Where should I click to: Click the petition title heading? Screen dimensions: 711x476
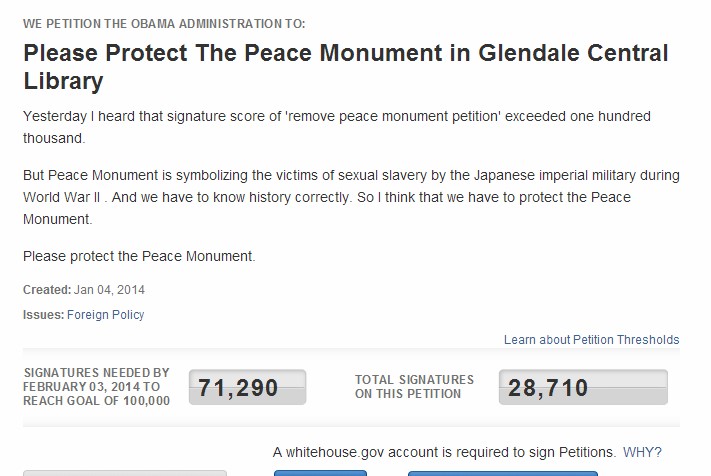[346, 67]
